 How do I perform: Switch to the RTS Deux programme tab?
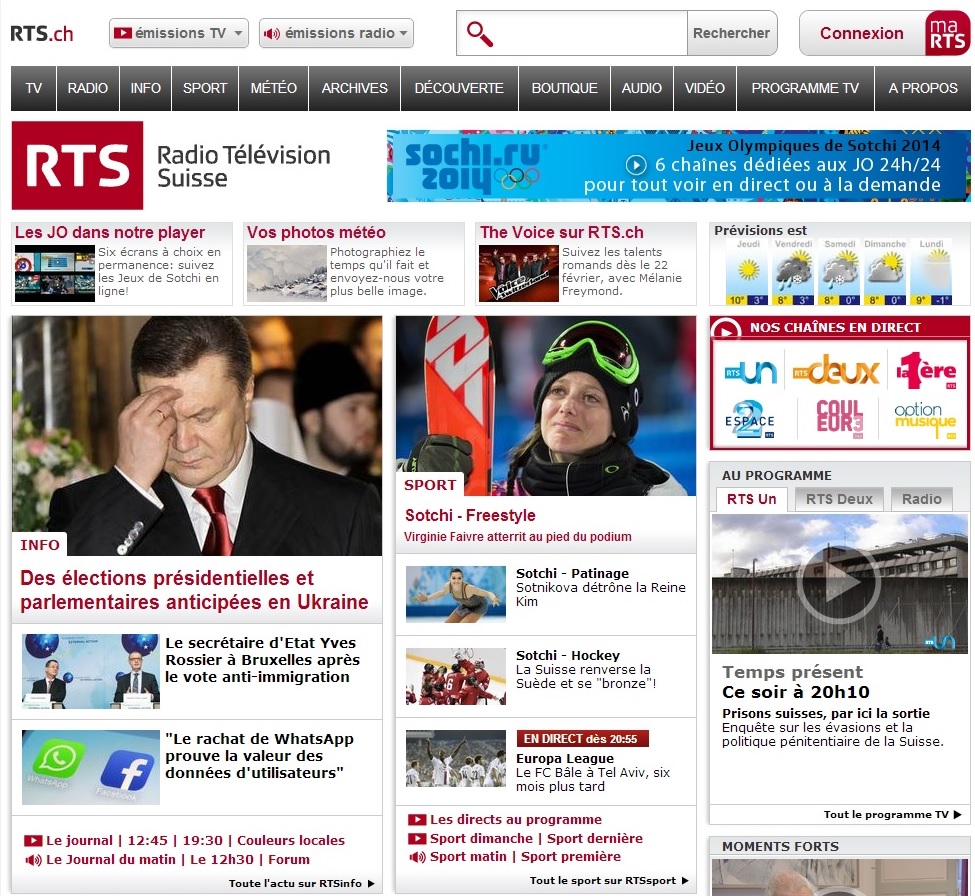tap(839, 499)
